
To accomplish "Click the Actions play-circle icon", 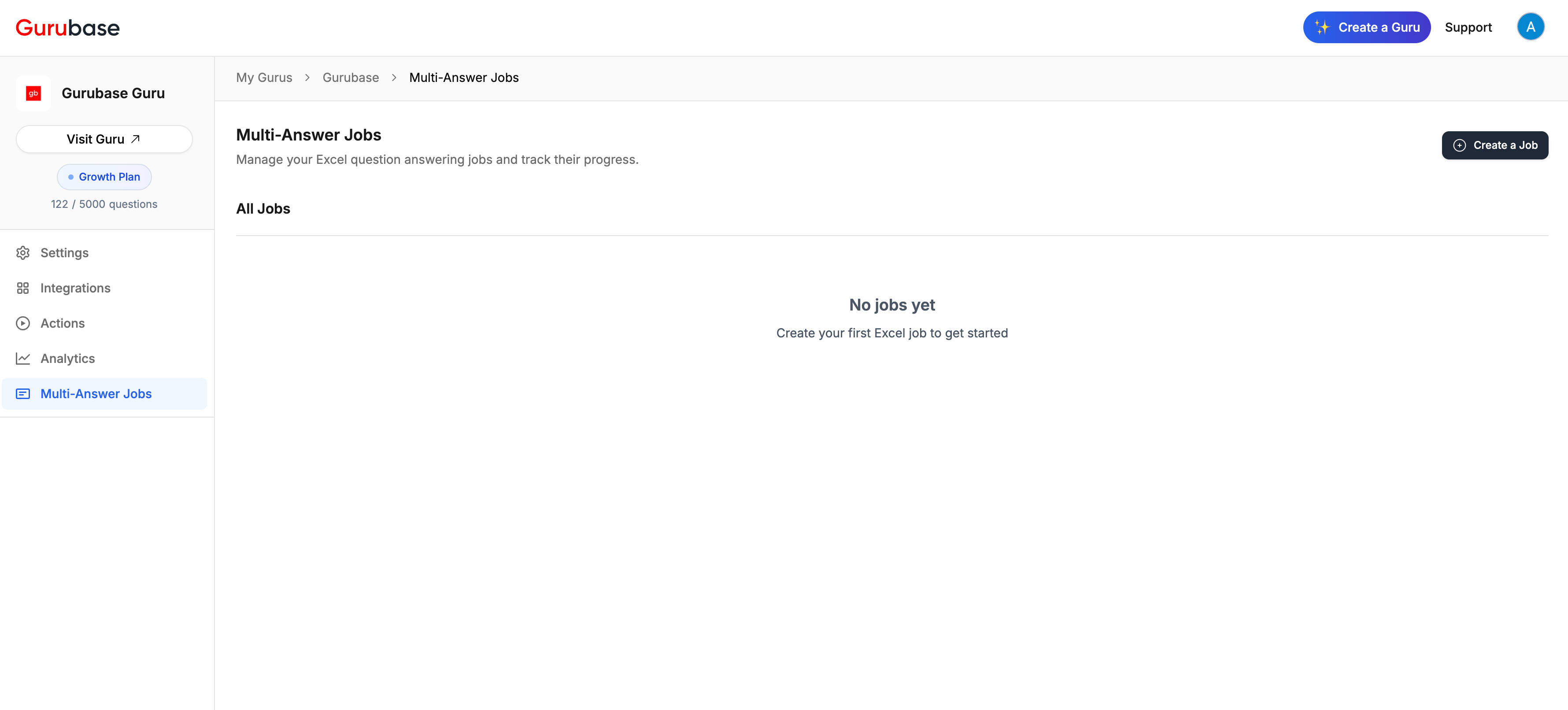I will point(23,323).
